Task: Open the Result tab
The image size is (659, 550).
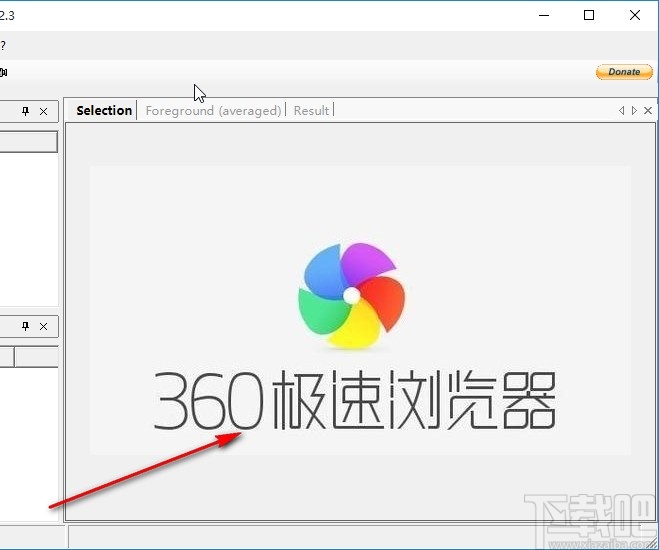Action: [x=311, y=111]
